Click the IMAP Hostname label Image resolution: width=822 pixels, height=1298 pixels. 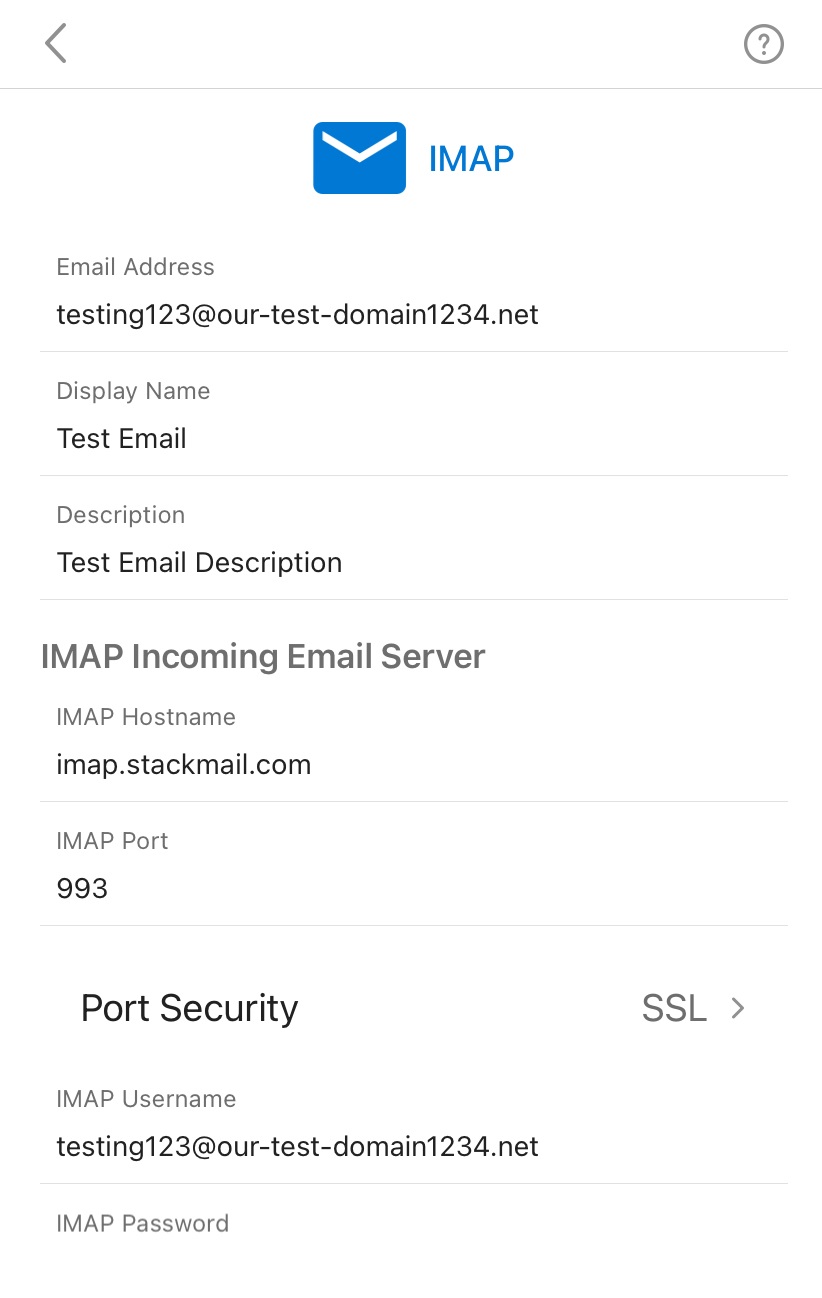coord(146,717)
